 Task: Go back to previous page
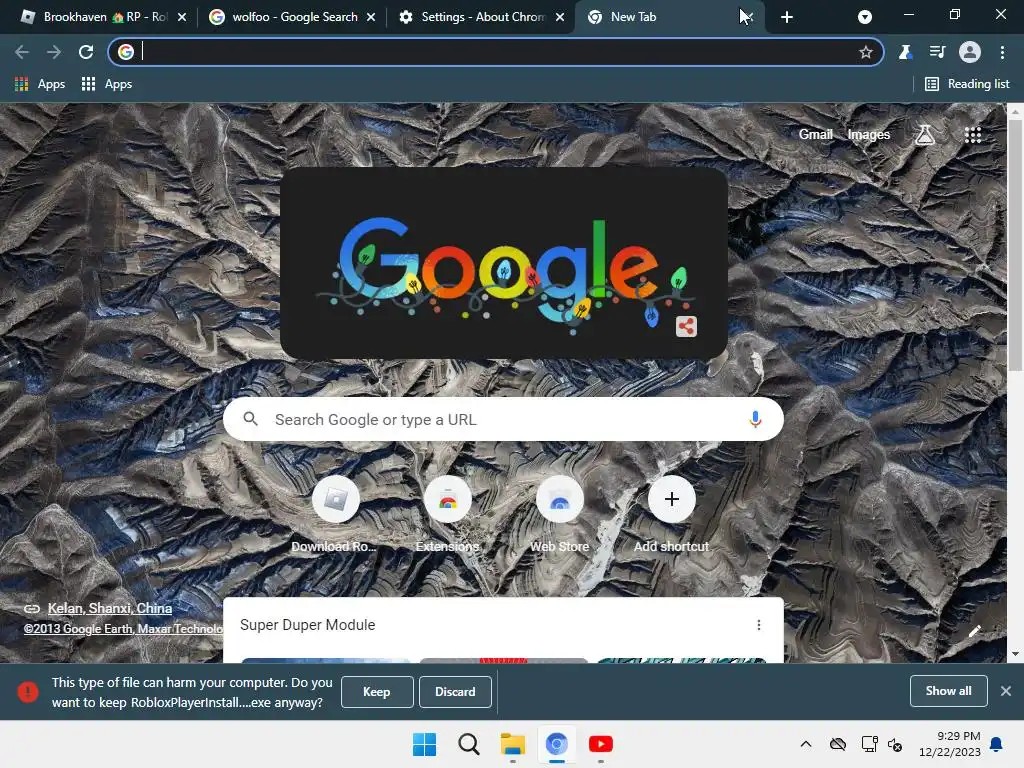tap(22, 52)
